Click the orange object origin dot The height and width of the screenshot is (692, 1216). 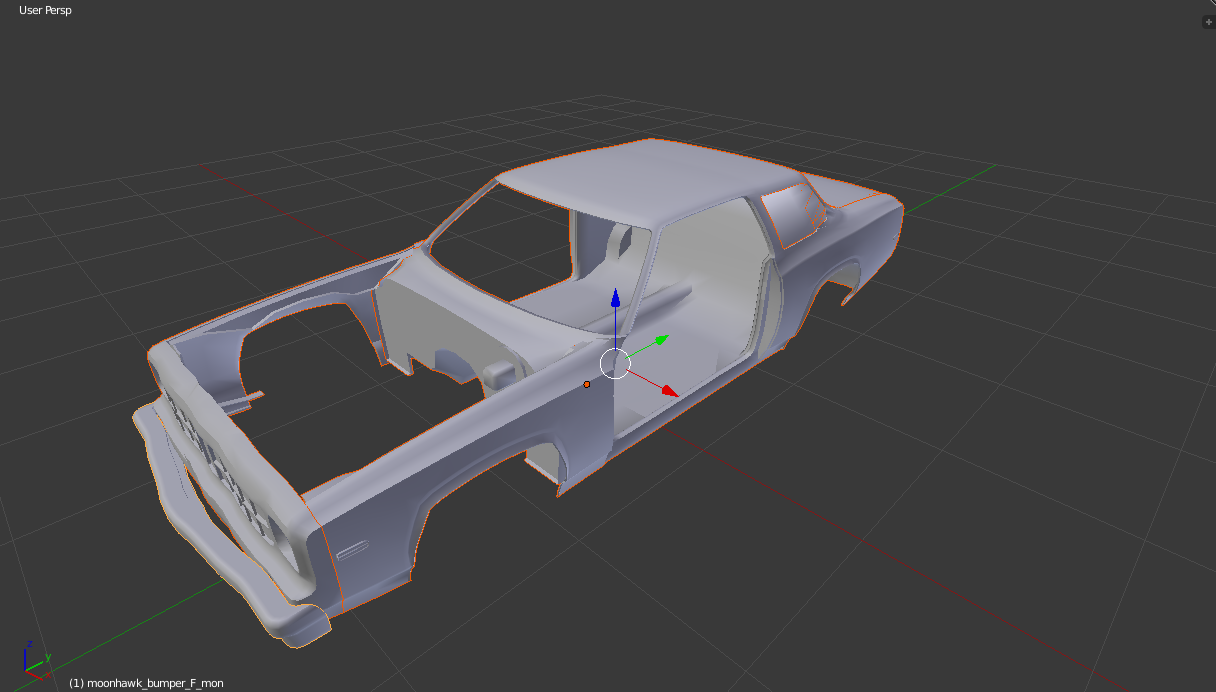pos(587,384)
